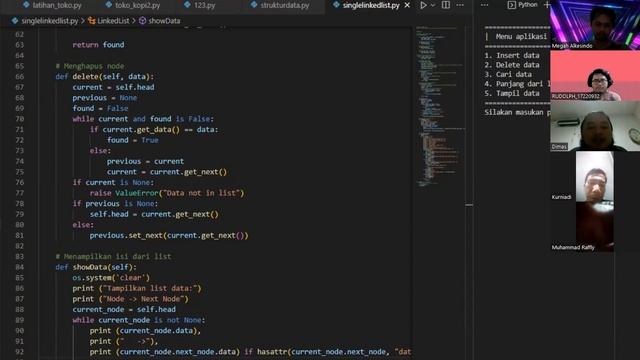Click line number 66 in the gutter
Viewport: 640px width, 360px height.
[x=20, y=76]
